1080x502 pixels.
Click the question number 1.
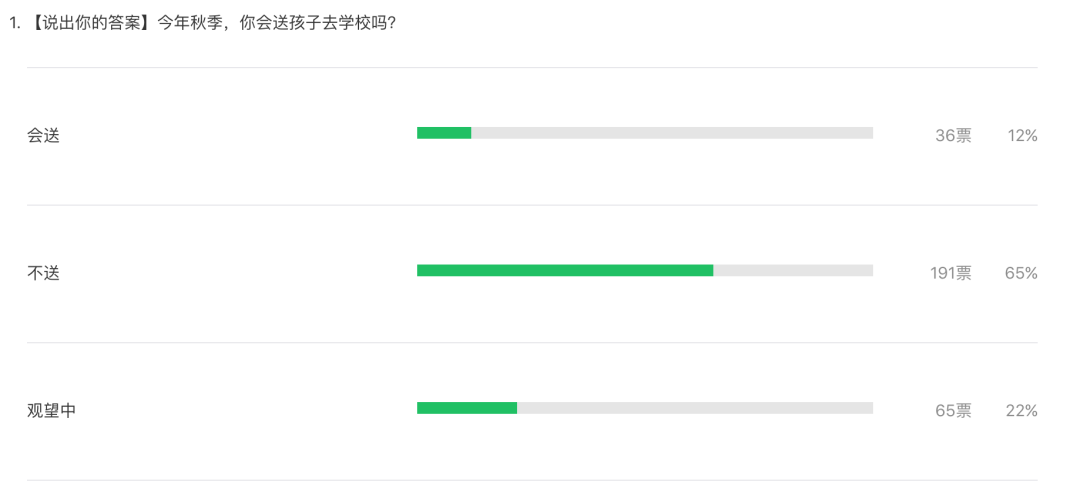[x=13, y=23]
